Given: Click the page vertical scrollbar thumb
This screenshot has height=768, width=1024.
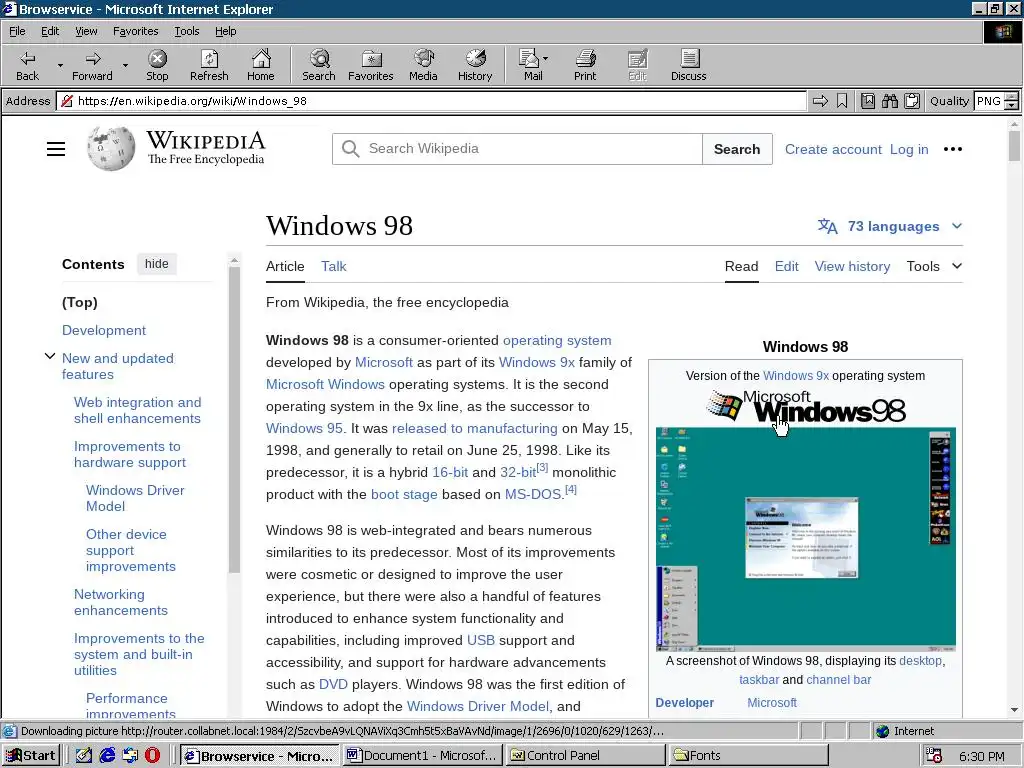Looking at the screenshot, I should tap(1014, 145).
